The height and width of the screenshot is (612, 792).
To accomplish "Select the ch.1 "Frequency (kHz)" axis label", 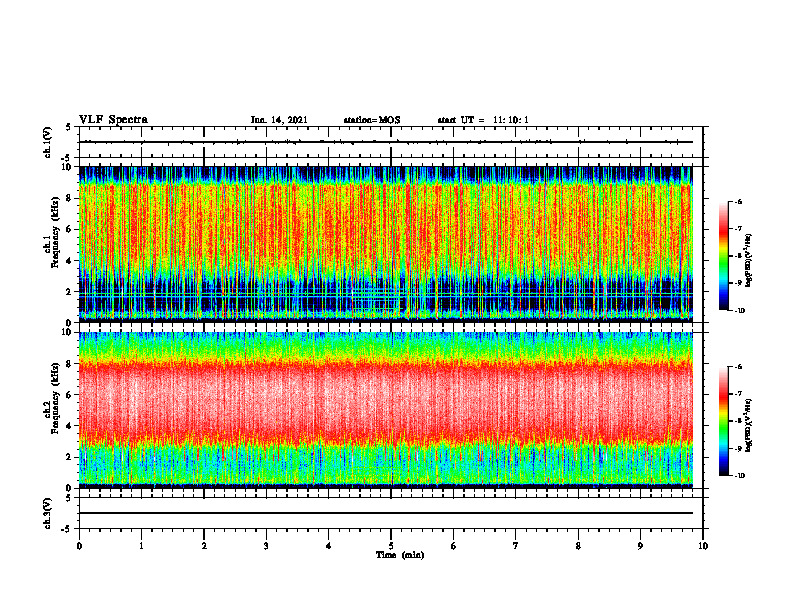I will coord(55,232).
